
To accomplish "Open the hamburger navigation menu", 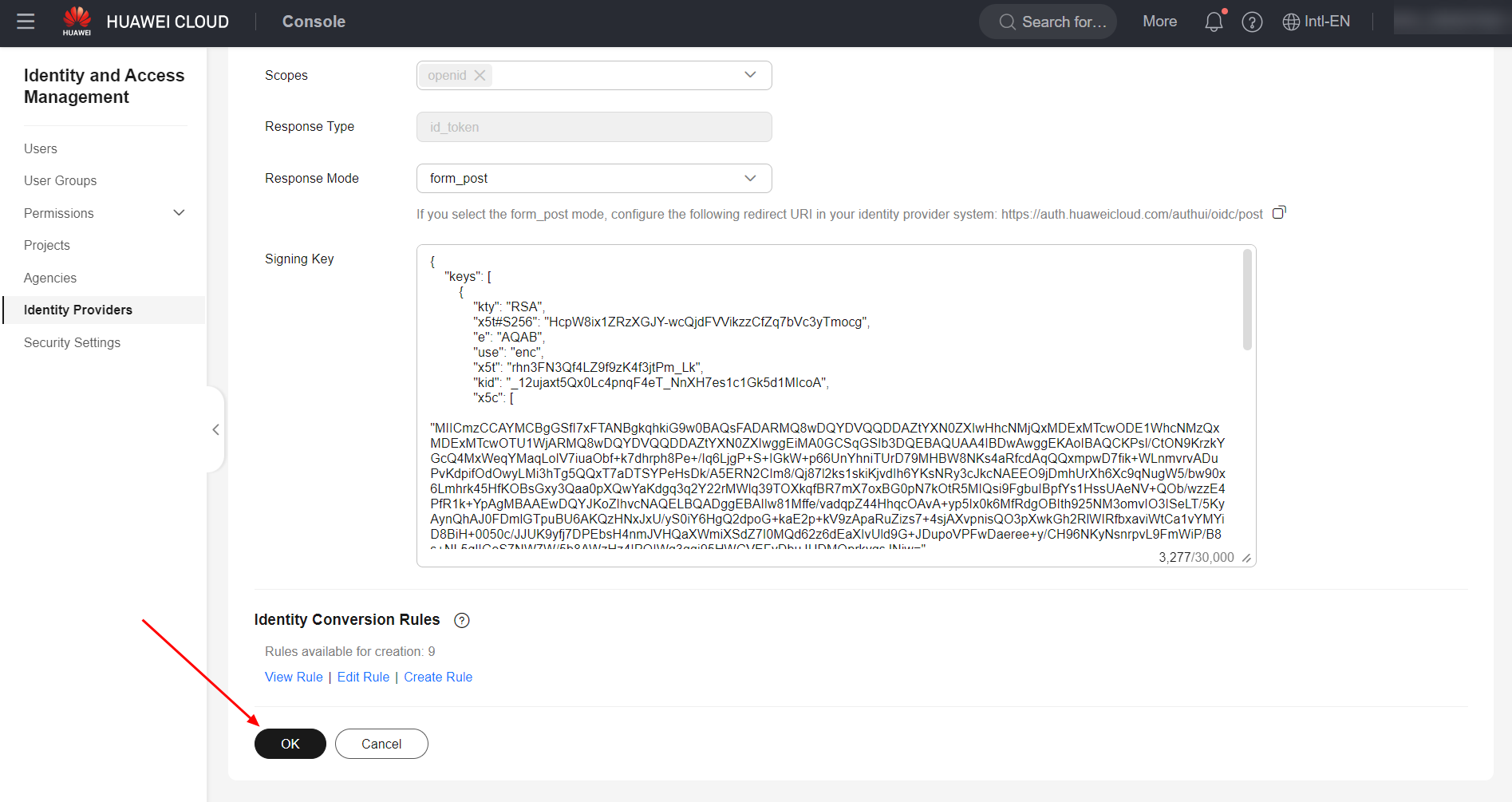I will 26,22.
